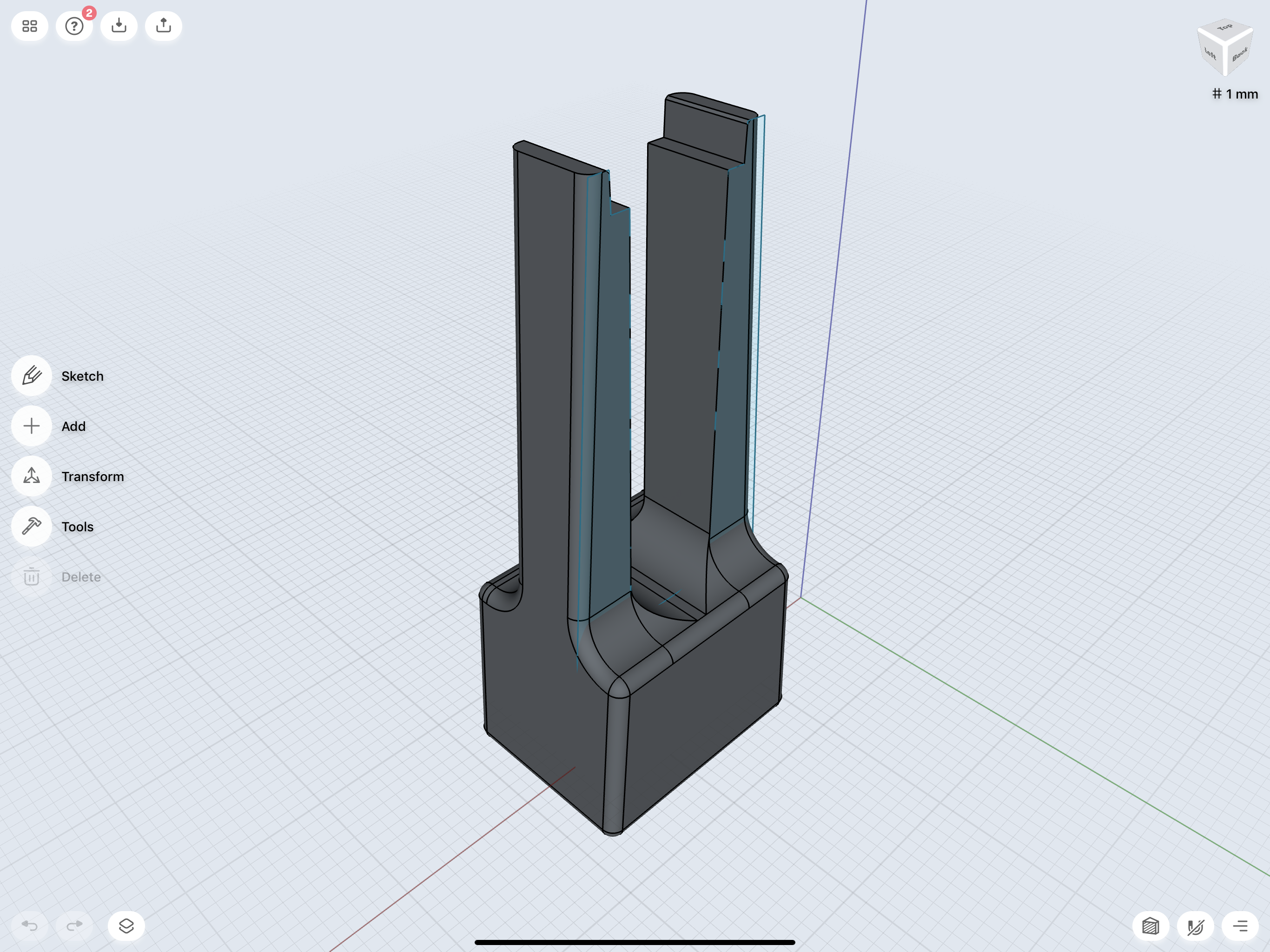Click the import (download) icon
This screenshot has height=952, width=1270.
point(119,26)
